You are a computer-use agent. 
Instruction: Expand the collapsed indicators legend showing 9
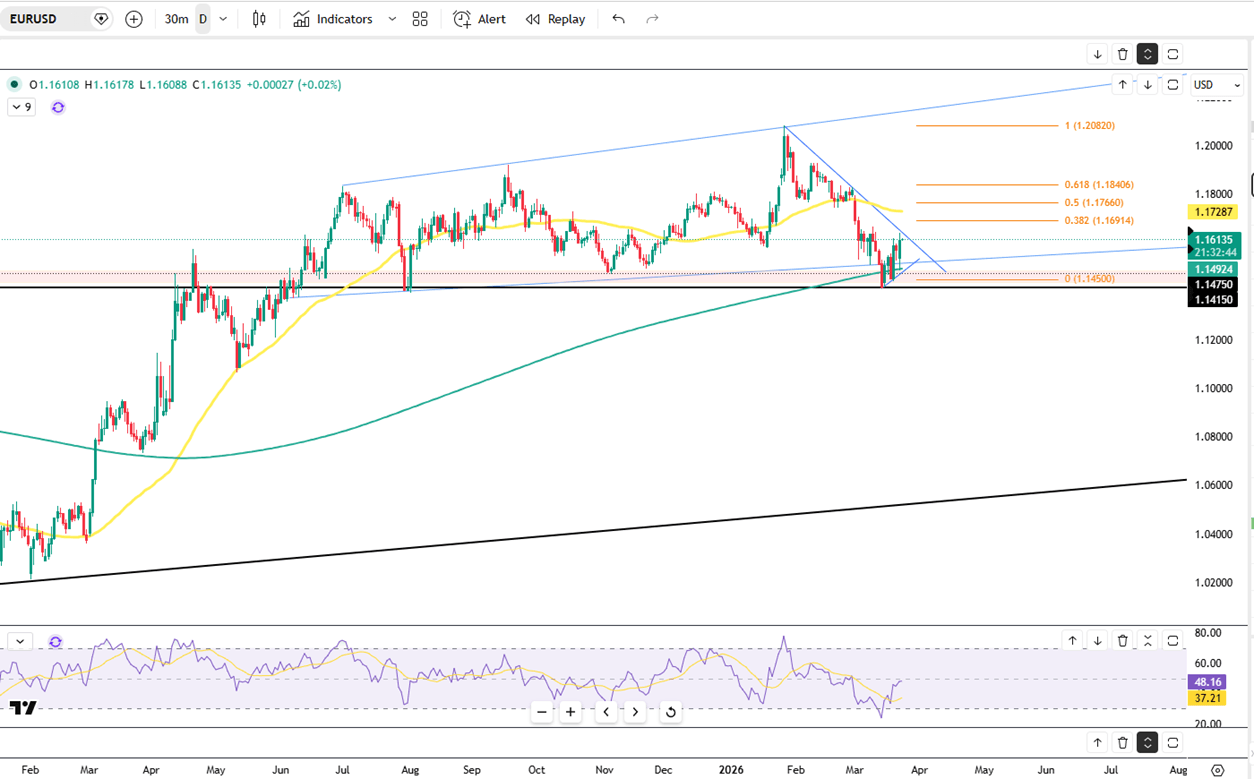(21, 107)
